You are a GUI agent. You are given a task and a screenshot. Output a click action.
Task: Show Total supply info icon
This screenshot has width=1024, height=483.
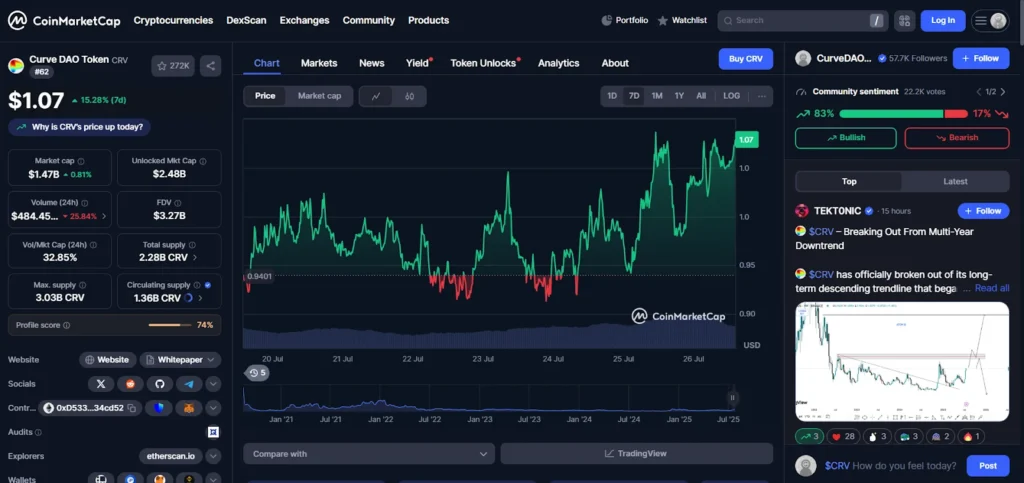tap(191, 245)
